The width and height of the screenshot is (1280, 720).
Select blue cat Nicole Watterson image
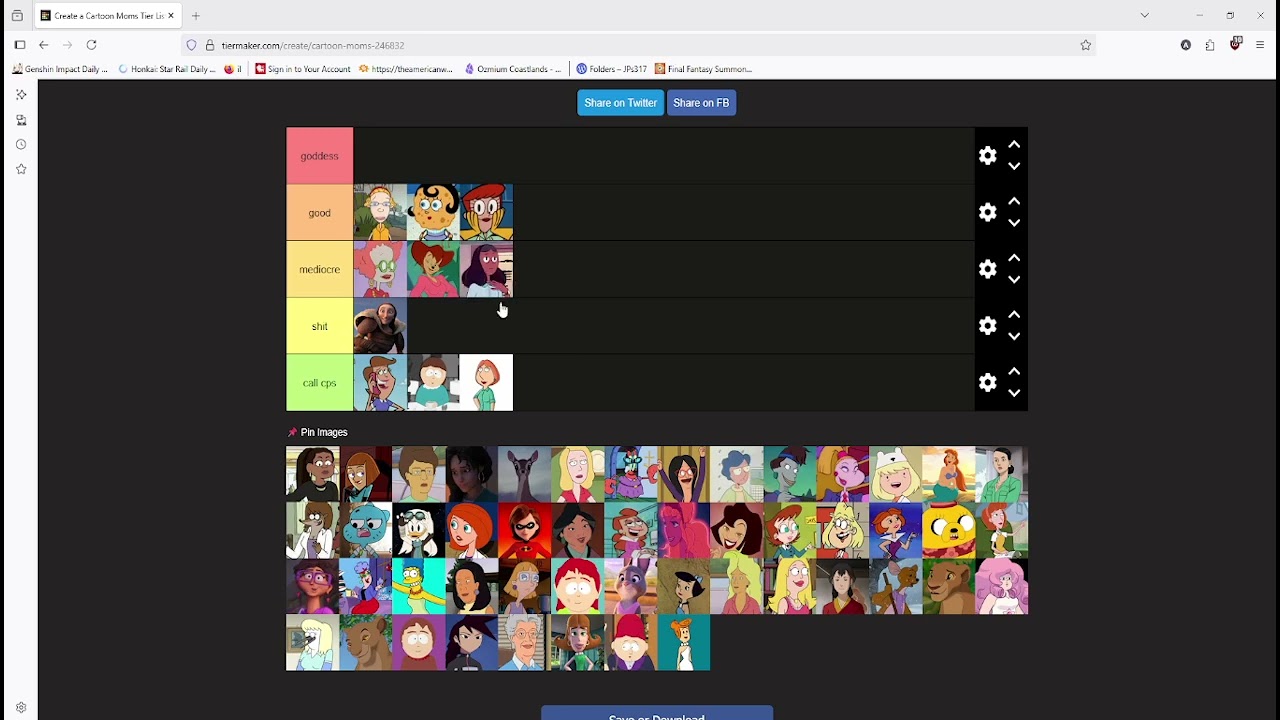(x=366, y=530)
